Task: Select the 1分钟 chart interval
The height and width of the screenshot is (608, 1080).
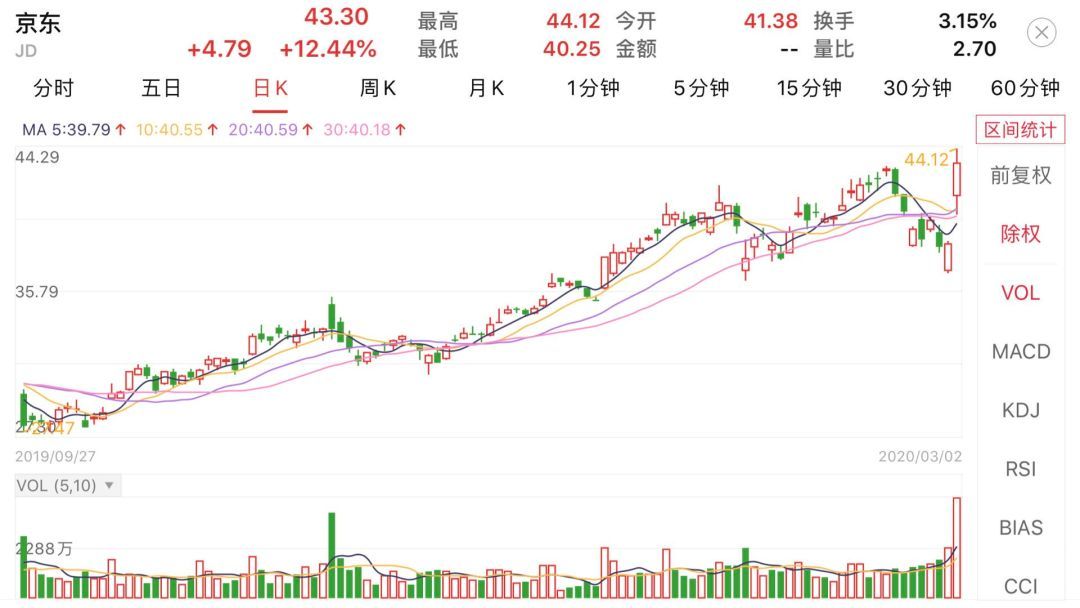Action: click(x=593, y=88)
